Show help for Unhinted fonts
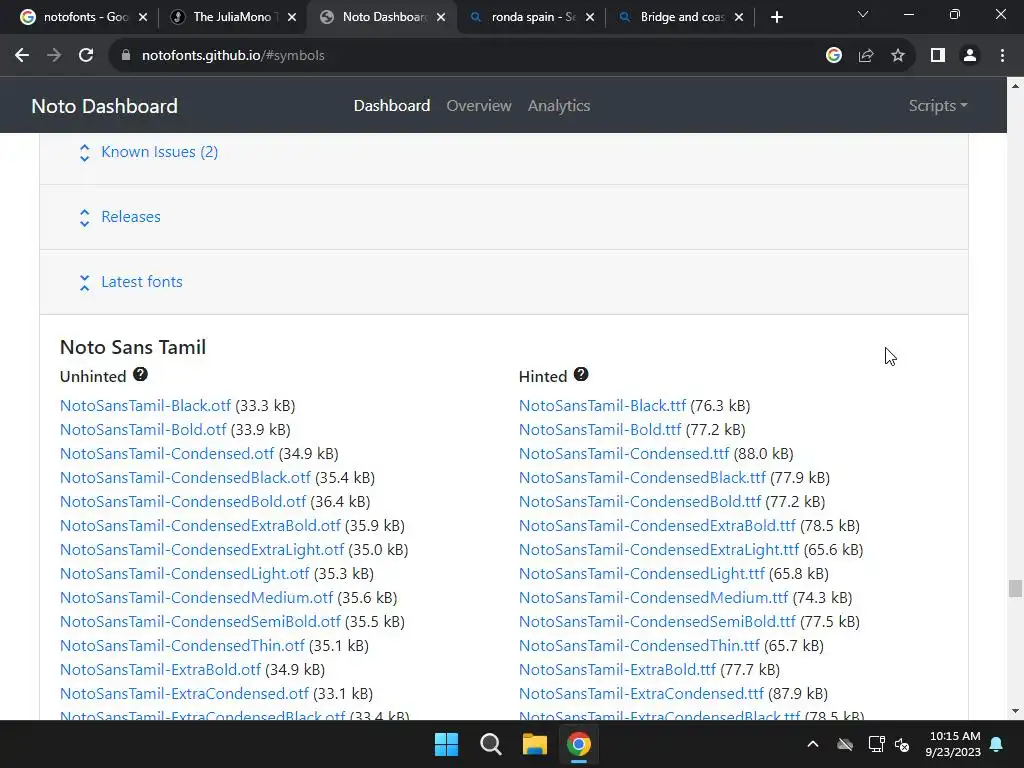 pyautogui.click(x=140, y=374)
